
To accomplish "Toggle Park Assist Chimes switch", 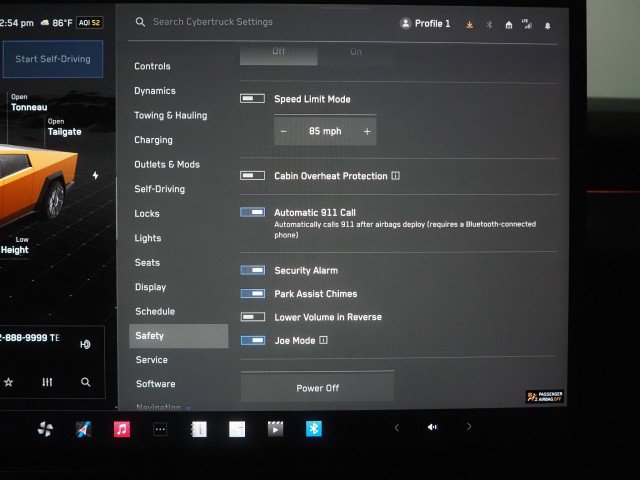I will pyautogui.click(x=253, y=293).
